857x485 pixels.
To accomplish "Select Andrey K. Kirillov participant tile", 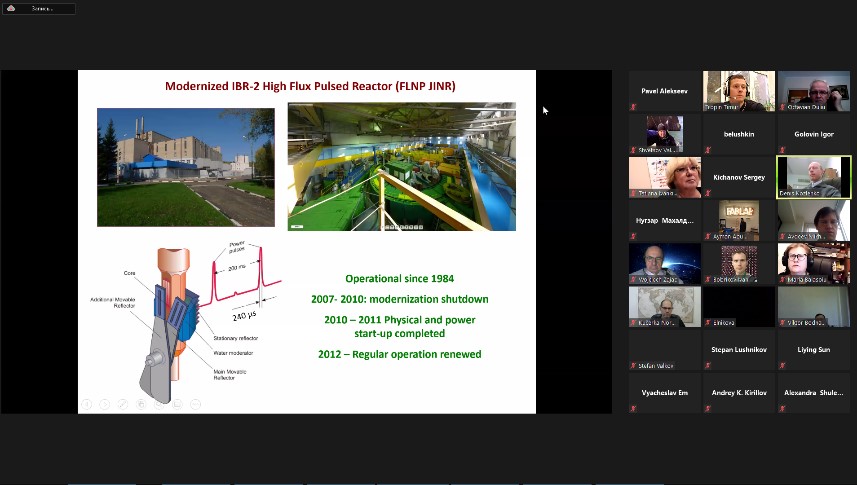I will click(739, 393).
